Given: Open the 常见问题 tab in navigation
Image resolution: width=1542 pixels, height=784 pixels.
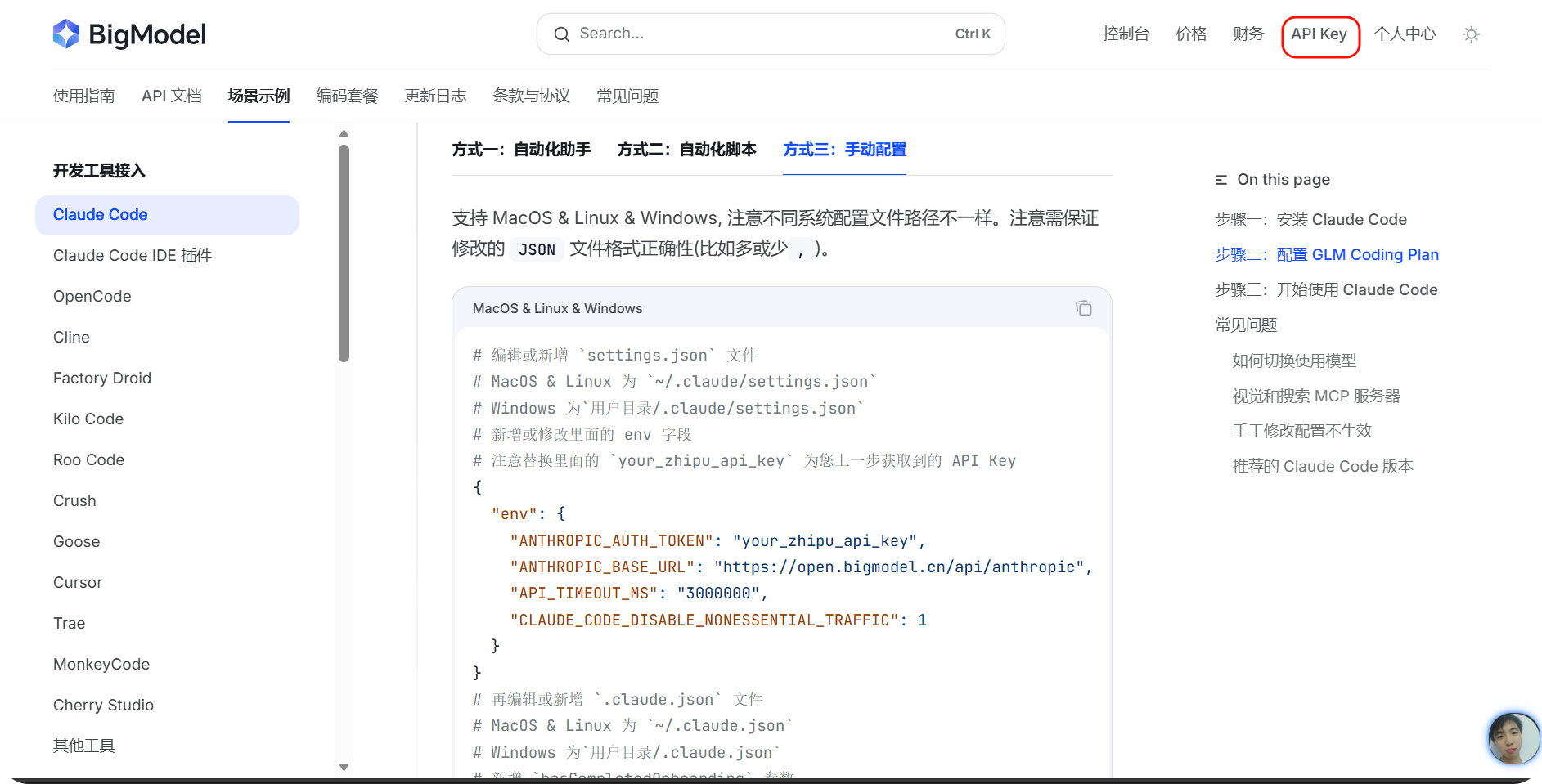Looking at the screenshot, I should [x=627, y=96].
